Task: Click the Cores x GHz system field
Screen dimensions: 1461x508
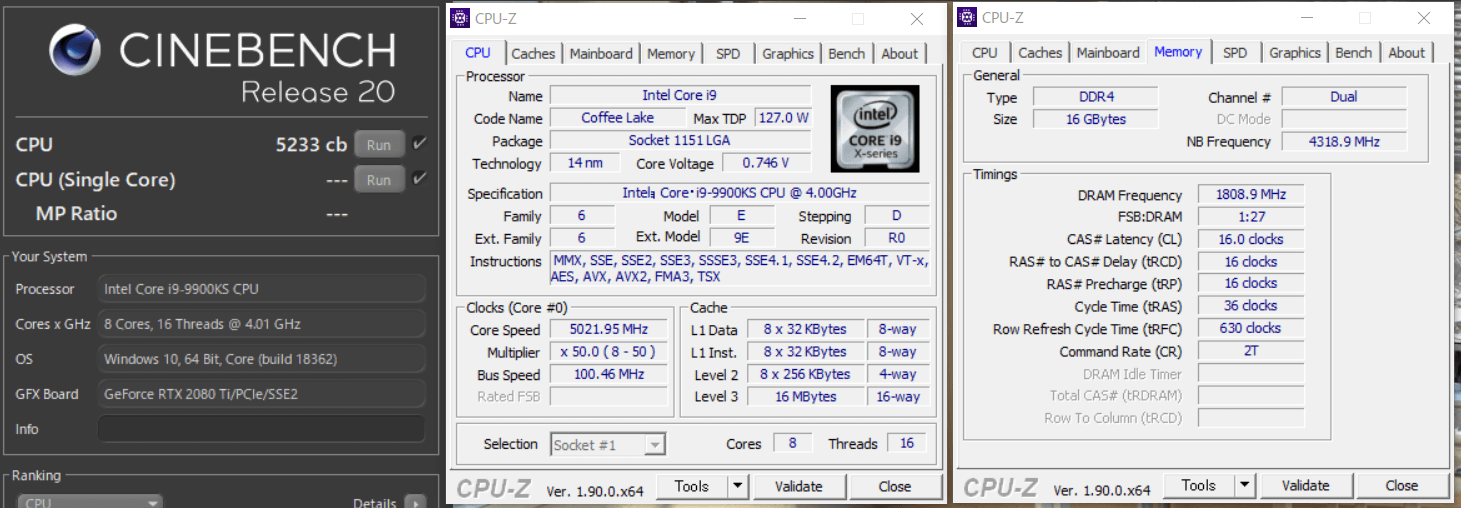Action: point(262,324)
